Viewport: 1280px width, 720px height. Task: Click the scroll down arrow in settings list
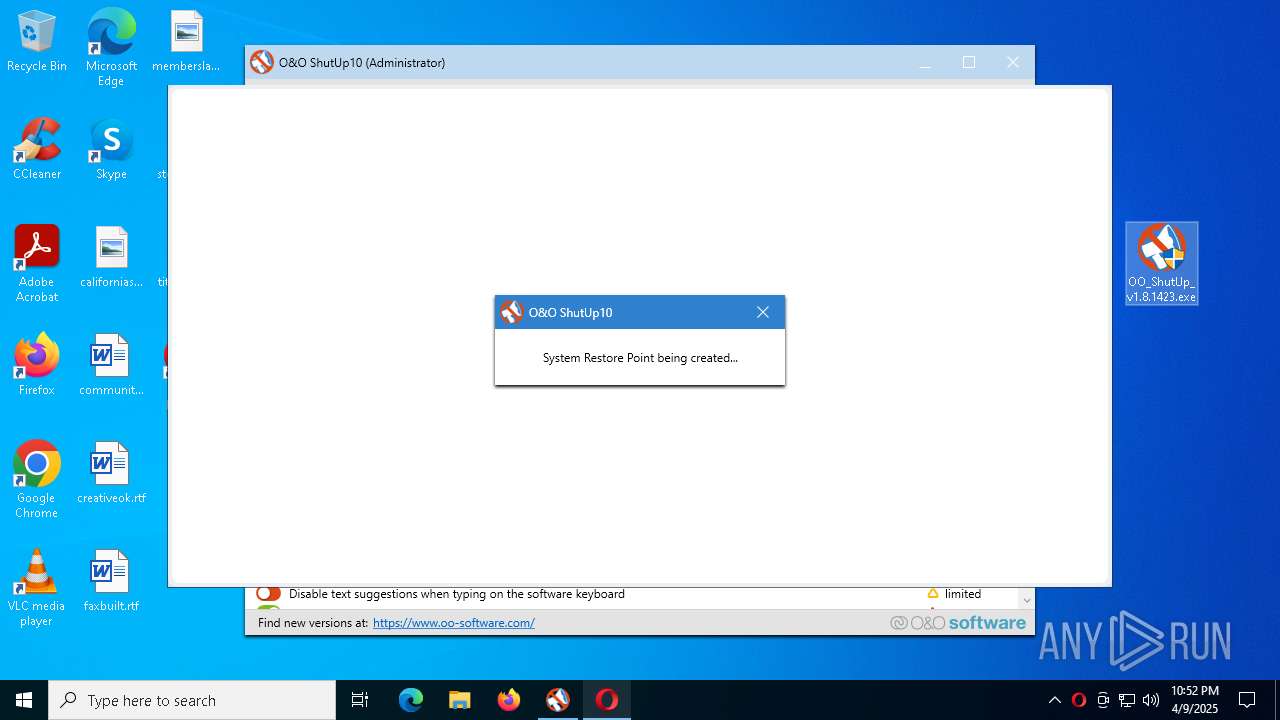coord(1026,600)
